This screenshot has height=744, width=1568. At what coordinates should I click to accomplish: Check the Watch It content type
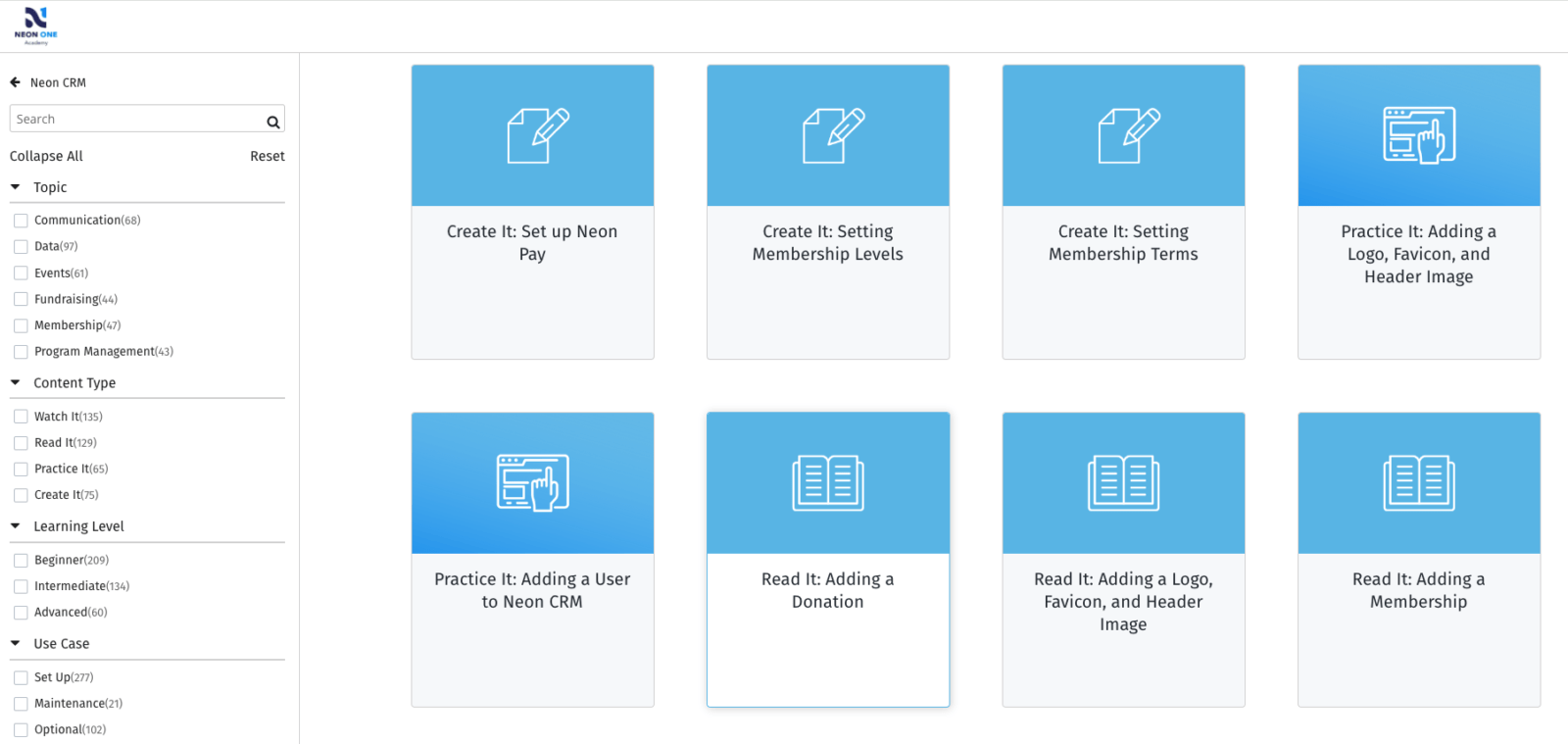pos(21,417)
